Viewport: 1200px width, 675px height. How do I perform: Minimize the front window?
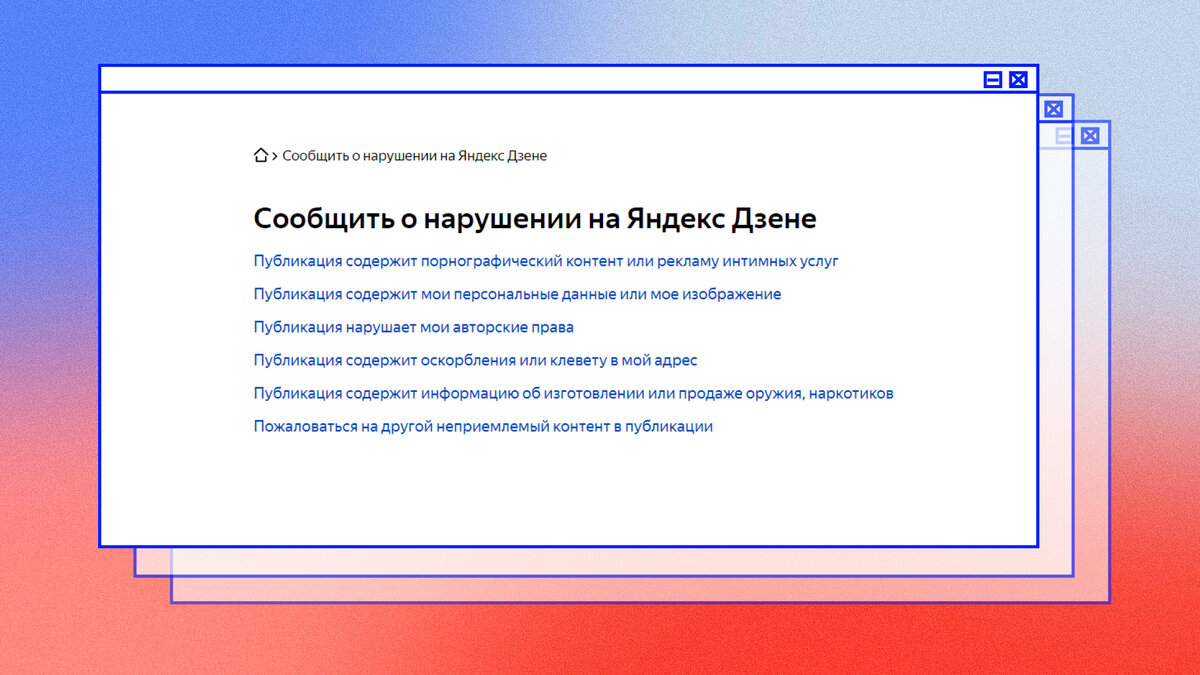[993, 80]
